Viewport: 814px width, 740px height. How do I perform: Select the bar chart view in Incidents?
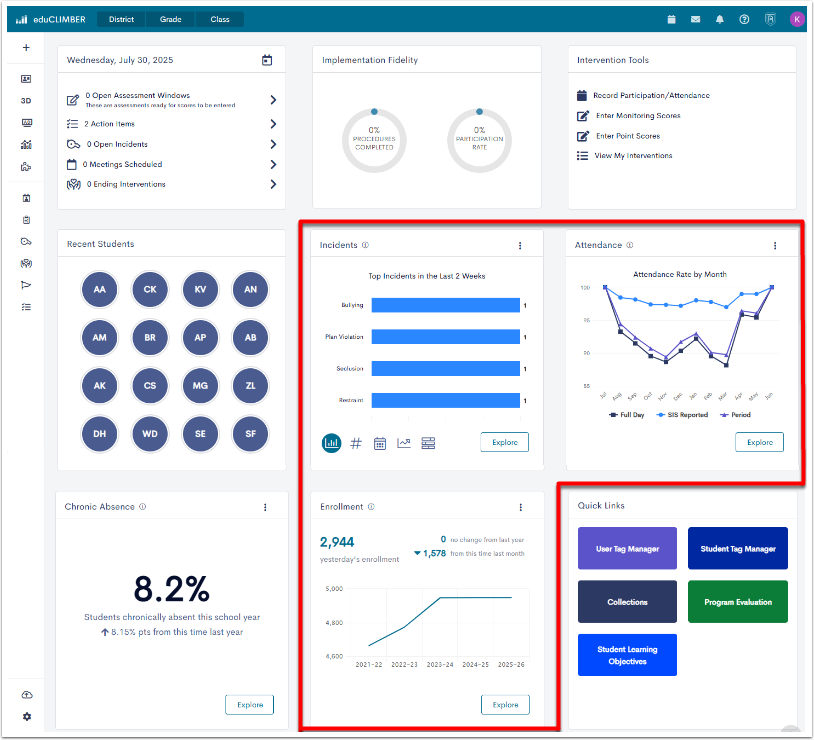(331, 443)
